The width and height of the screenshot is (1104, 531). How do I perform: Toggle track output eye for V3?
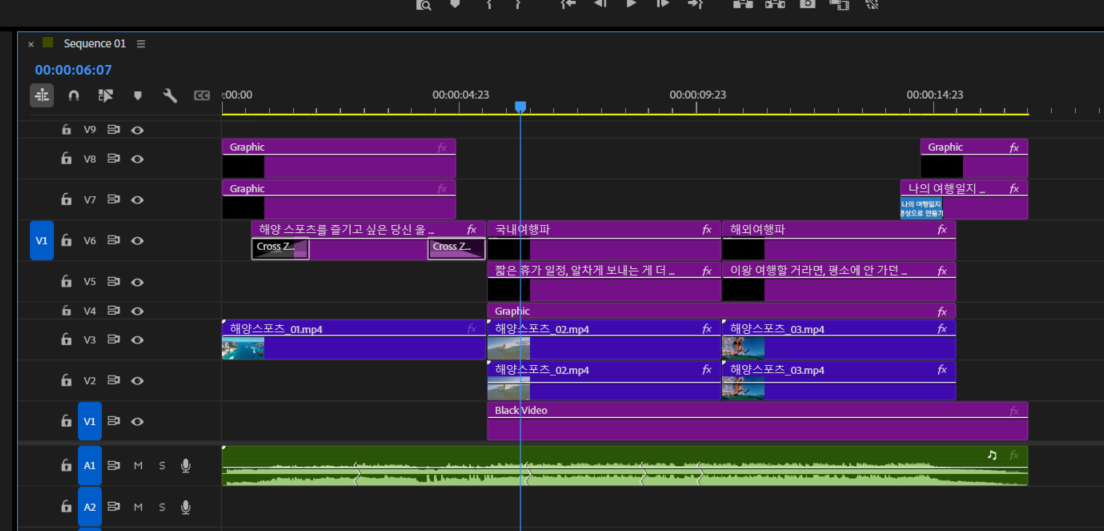138,340
